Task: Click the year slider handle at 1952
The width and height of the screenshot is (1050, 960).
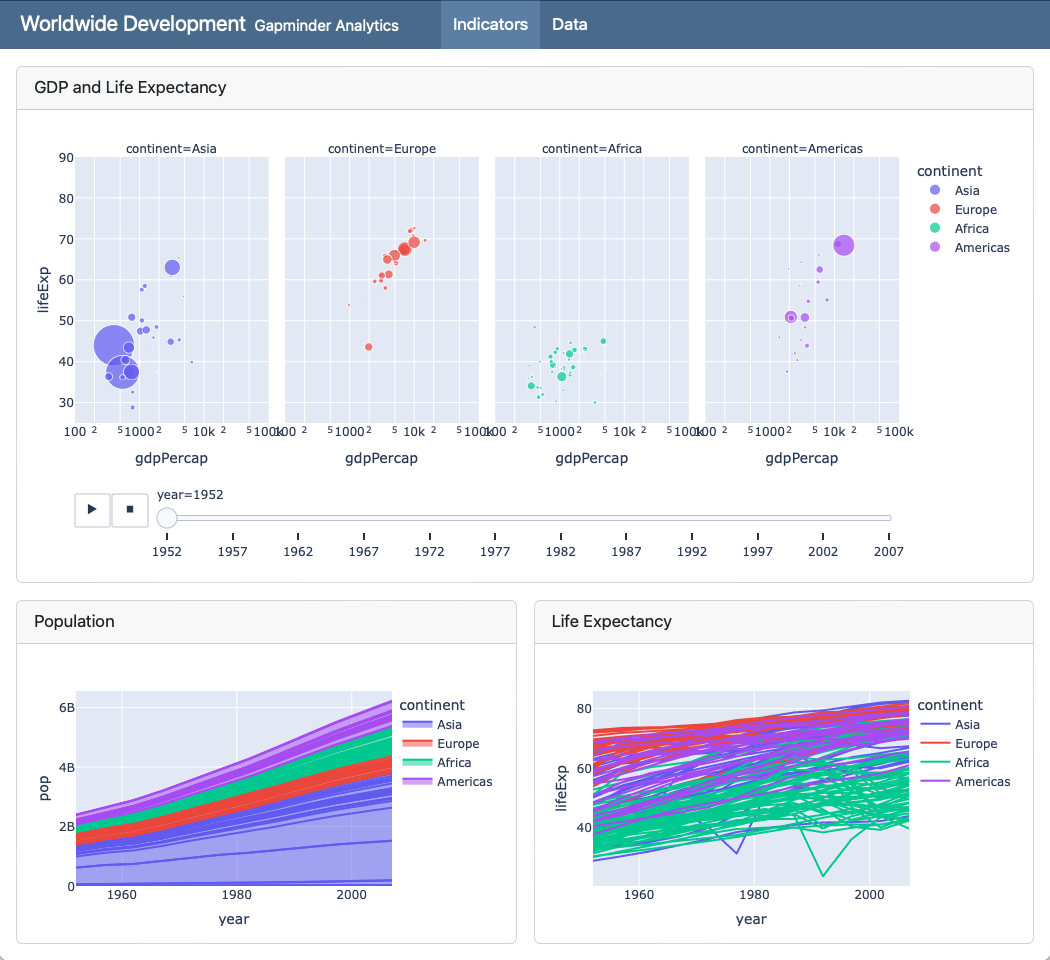Action: (167, 517)
